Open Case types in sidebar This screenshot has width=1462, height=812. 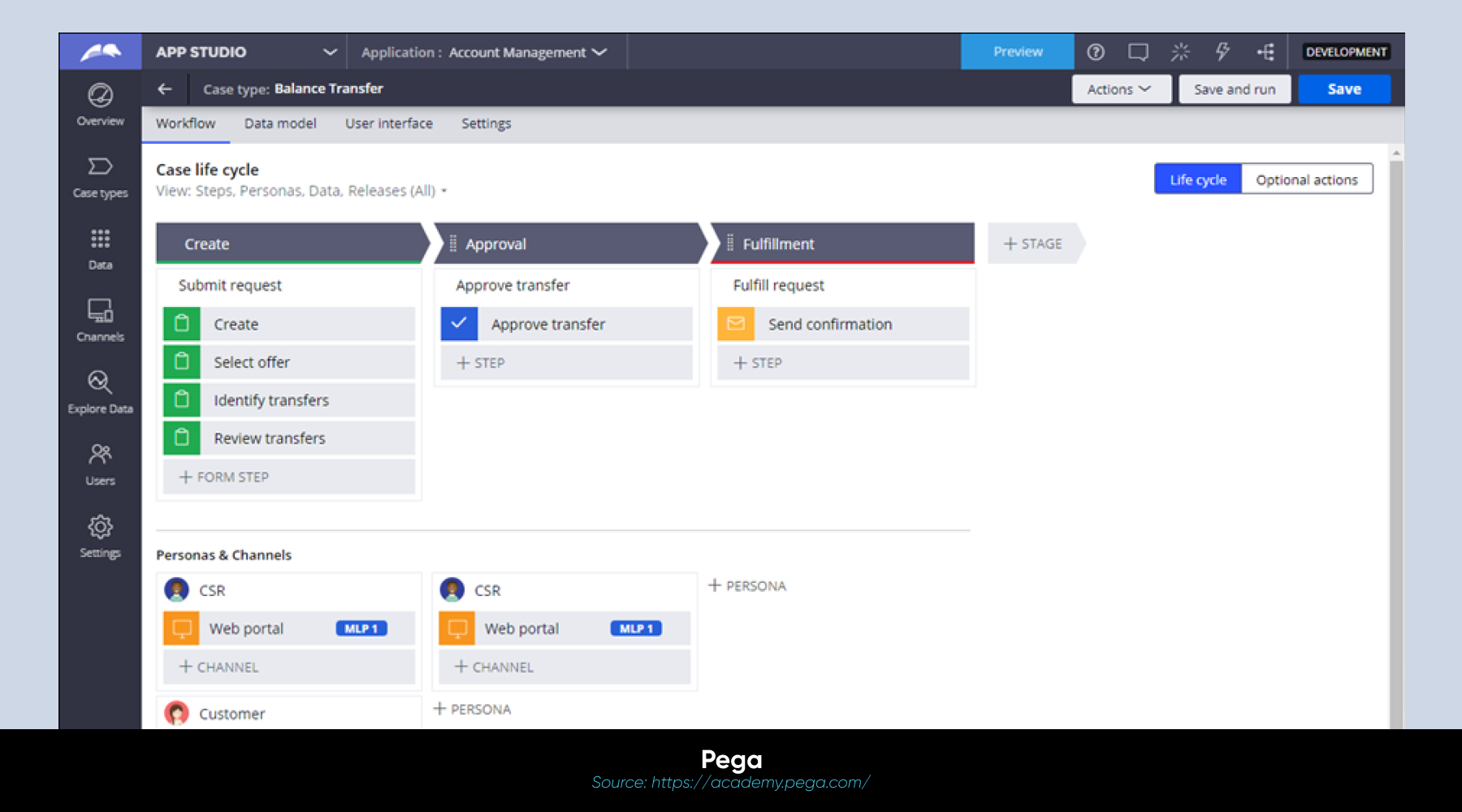click(x=100, y=178)
